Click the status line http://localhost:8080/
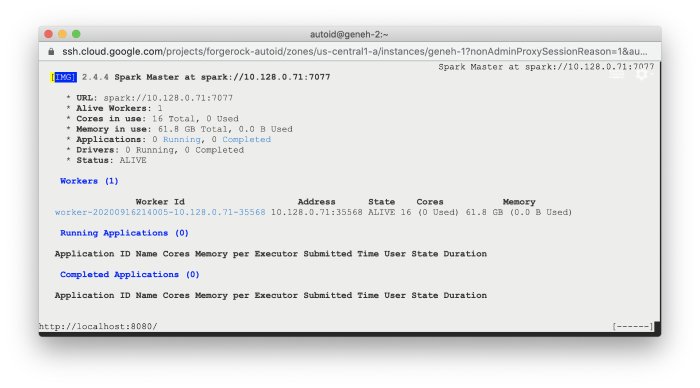700x388 pixels. [x=98, y=326]
